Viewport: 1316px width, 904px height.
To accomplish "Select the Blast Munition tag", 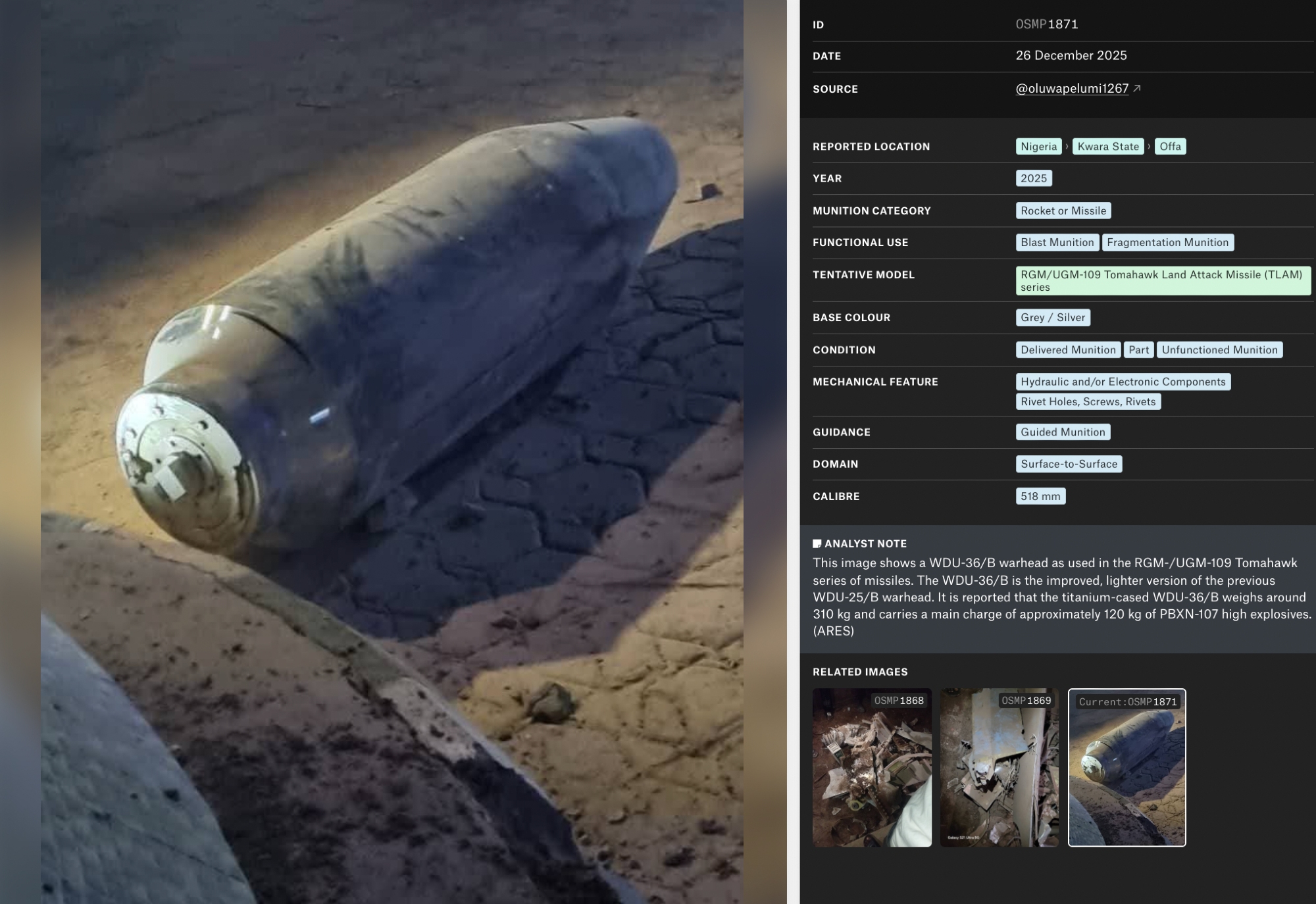I will (1057, 242).
